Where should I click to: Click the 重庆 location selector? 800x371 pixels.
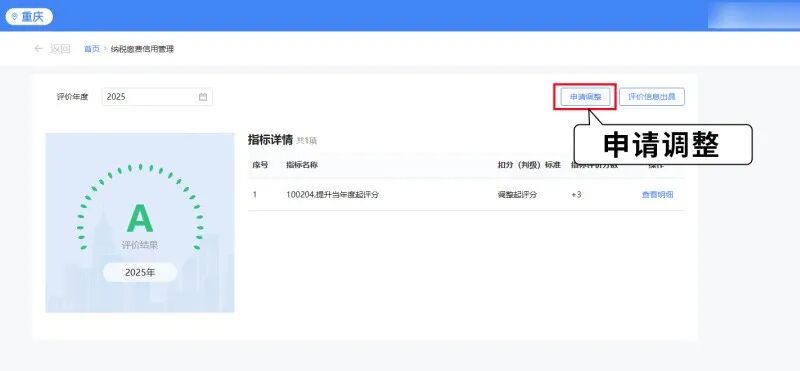29,16
